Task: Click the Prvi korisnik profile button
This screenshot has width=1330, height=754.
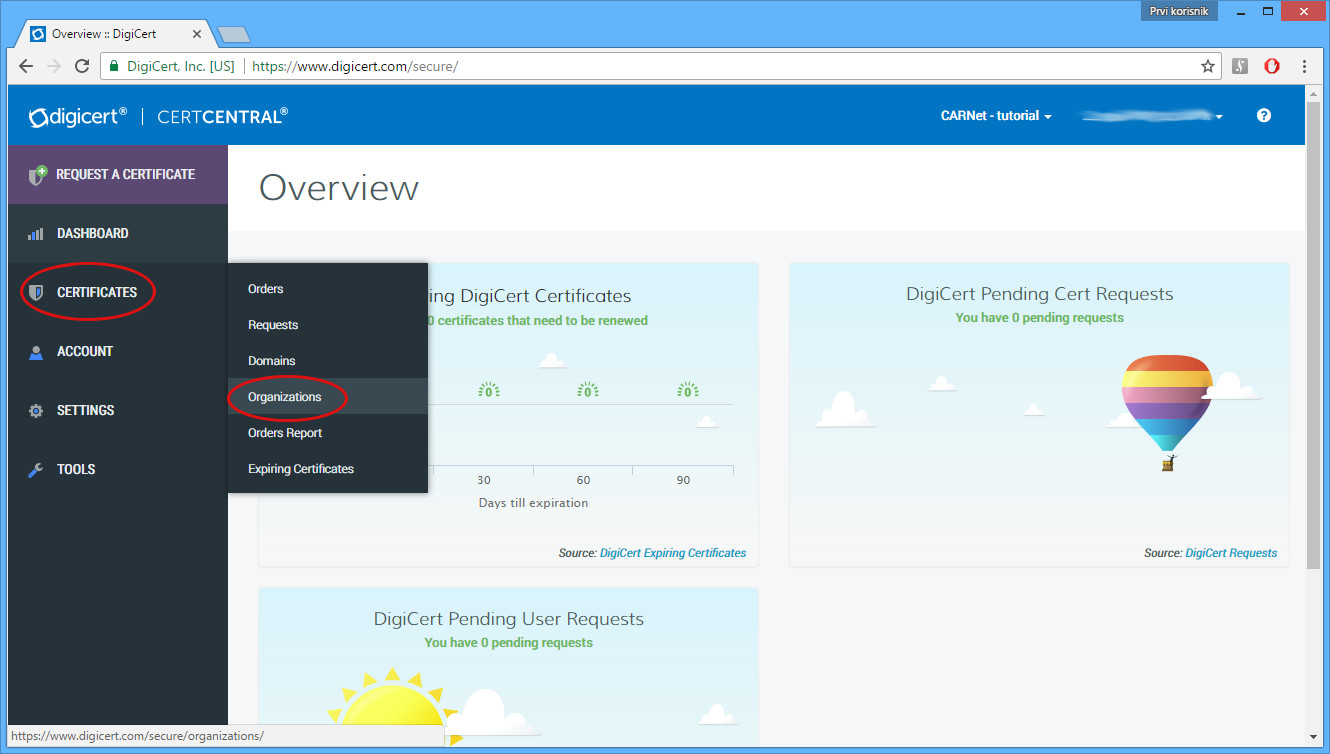Action: point(1179,11)
